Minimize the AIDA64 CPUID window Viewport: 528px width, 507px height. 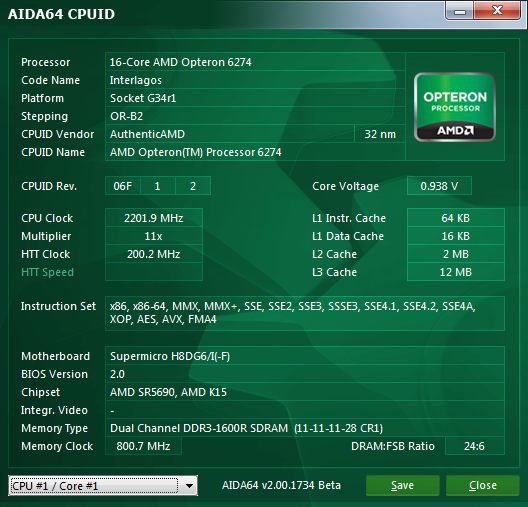pos(460,11)
